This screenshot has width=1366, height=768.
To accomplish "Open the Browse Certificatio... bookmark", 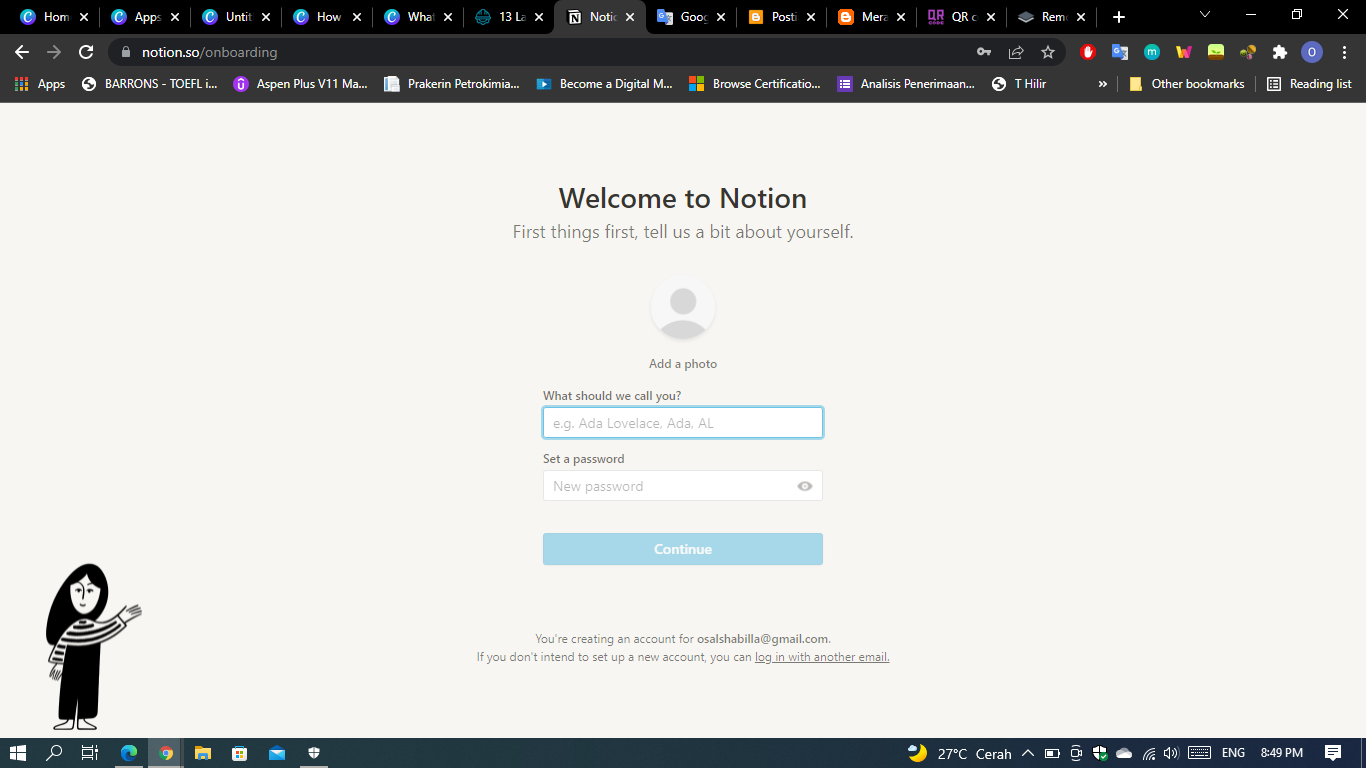I will click(x=755, y=84).
